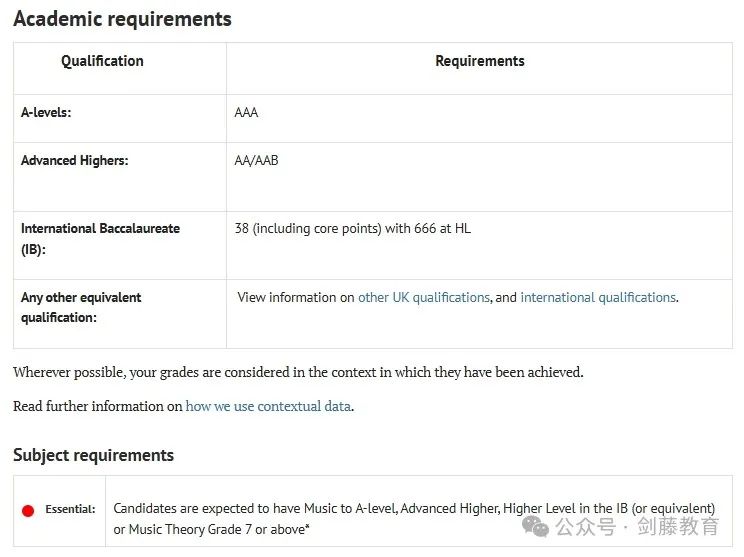The image size is (744, 557).
Task: Click the grades considered in context sentence
Action: pos(298,372)
